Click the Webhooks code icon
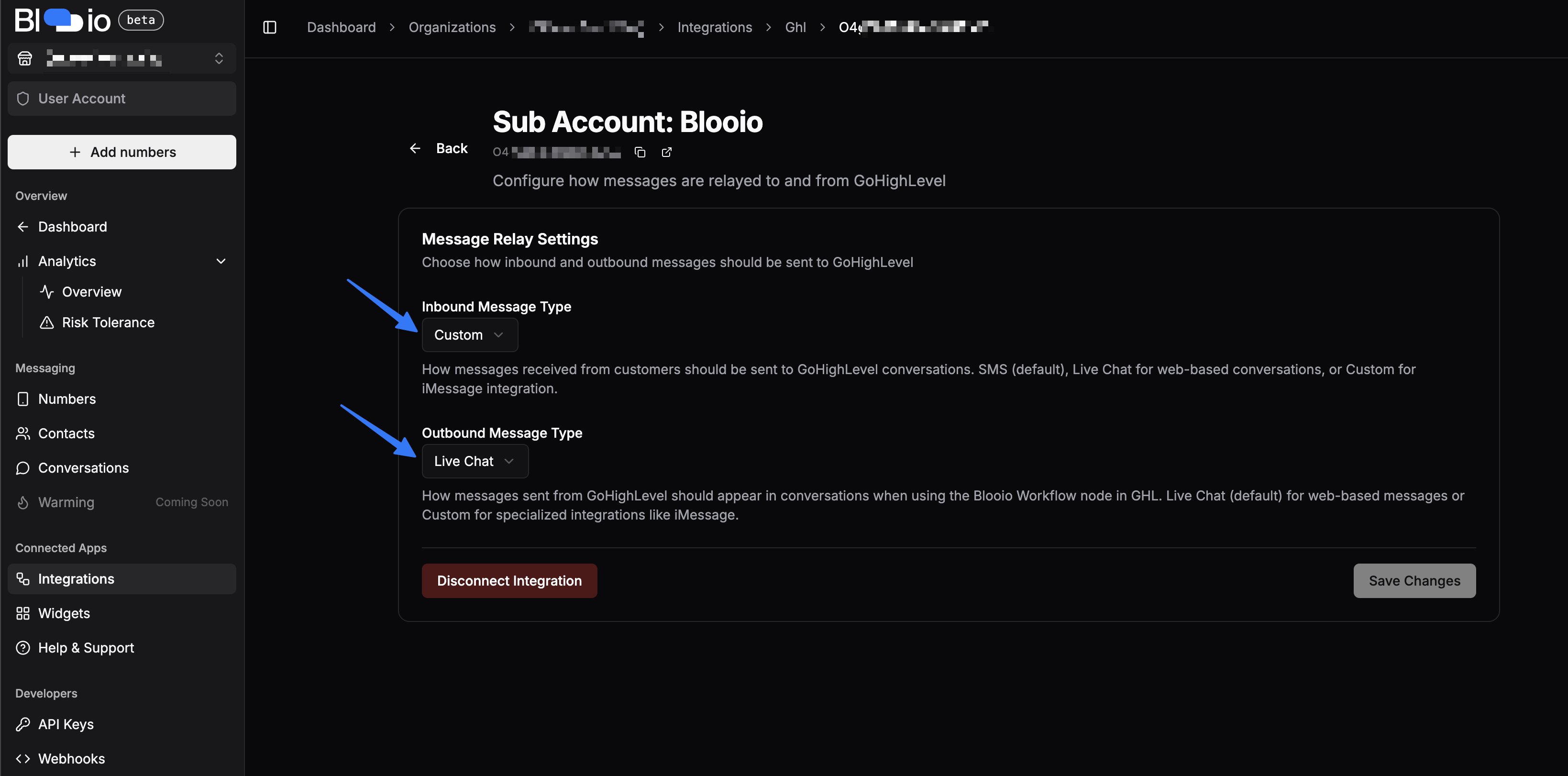 pos(23,758)
